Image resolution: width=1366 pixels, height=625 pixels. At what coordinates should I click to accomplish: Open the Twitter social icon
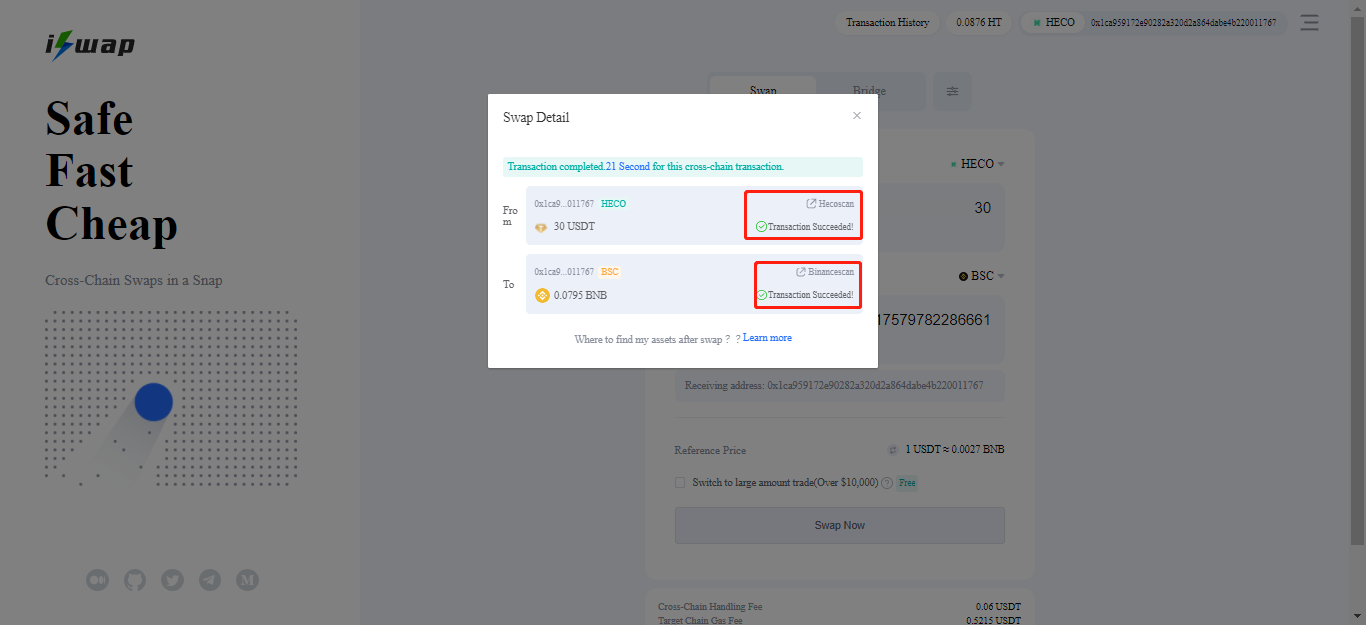173,579
